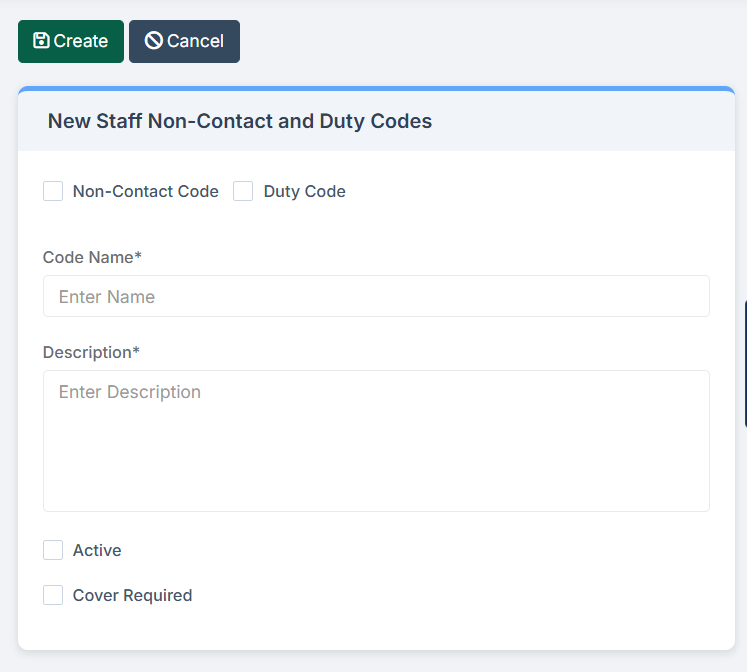
Task: Click the Cover Required label text
Action: point(132,595)
